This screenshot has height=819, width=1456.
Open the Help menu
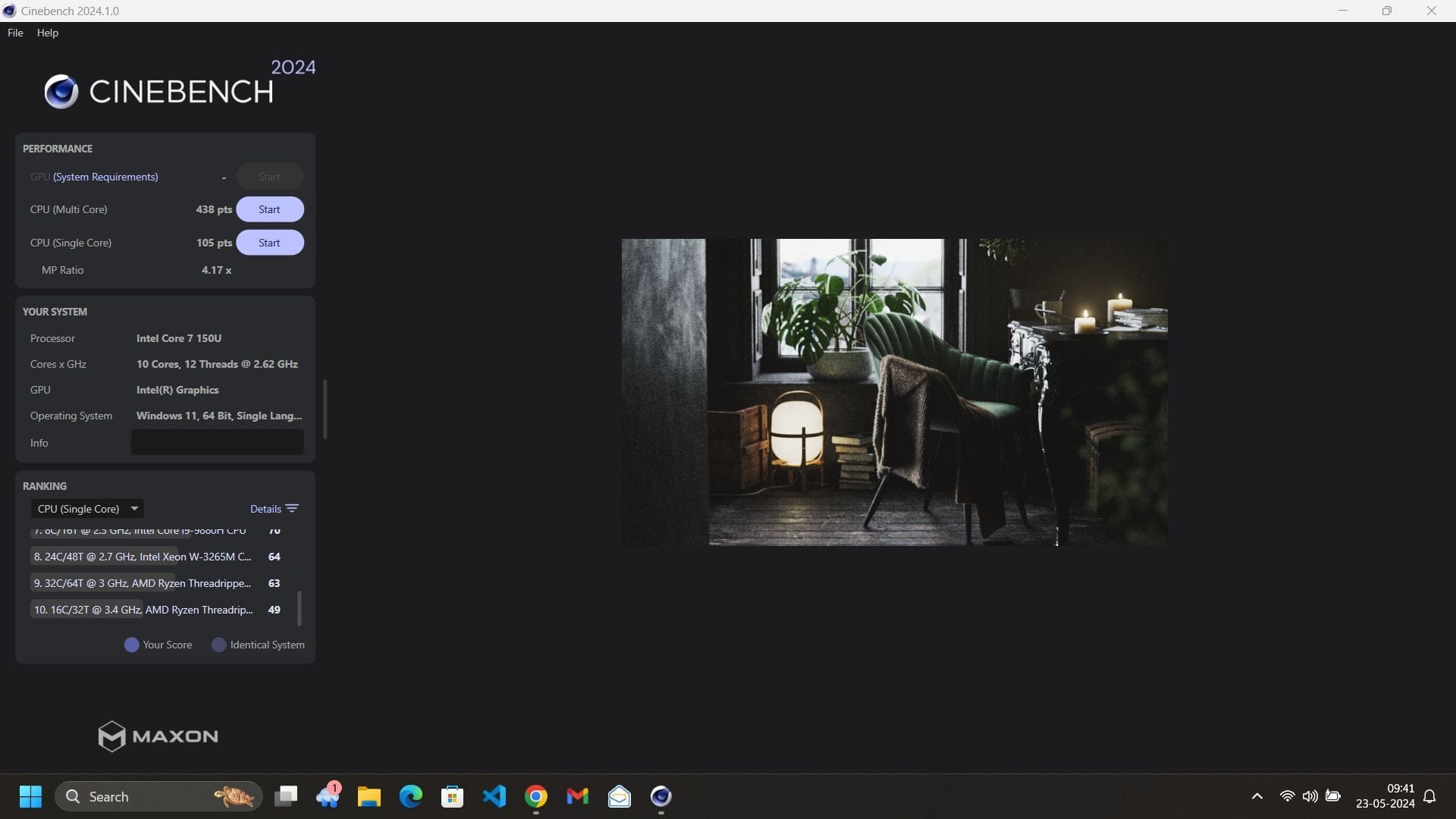tap(48, 33)
